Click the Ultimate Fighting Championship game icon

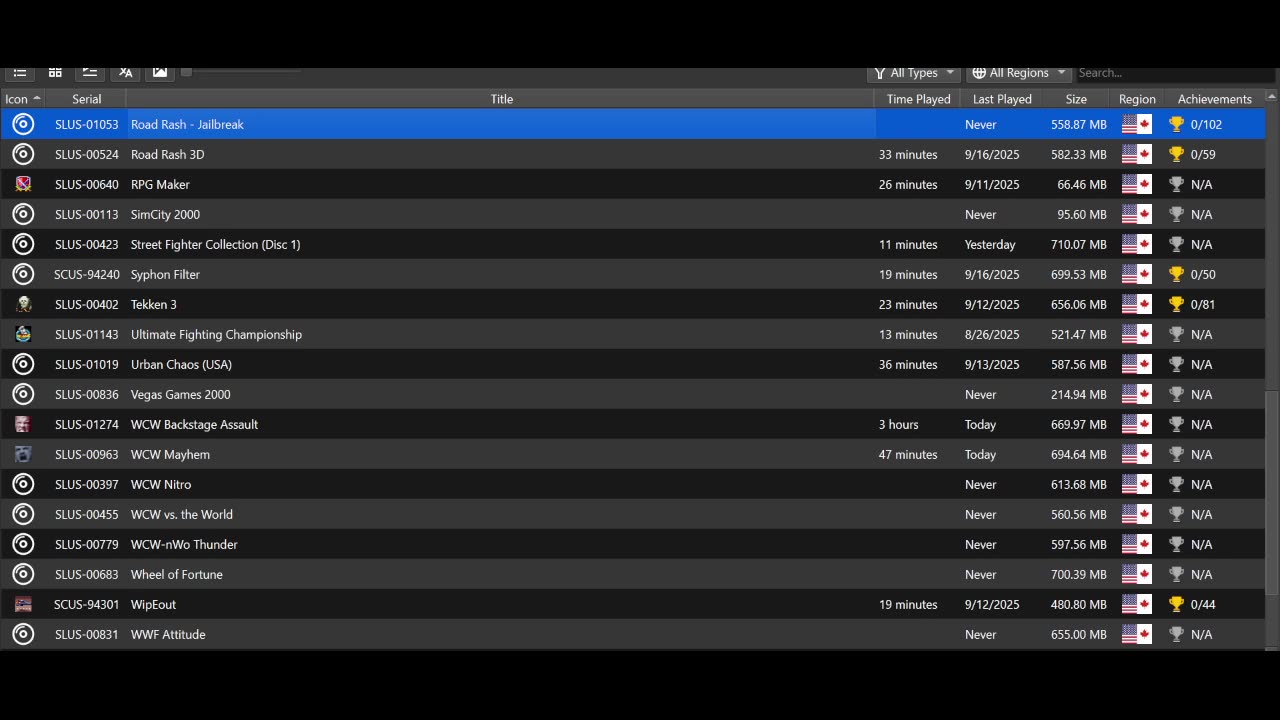pyautogui.click(x=23, y=334)
